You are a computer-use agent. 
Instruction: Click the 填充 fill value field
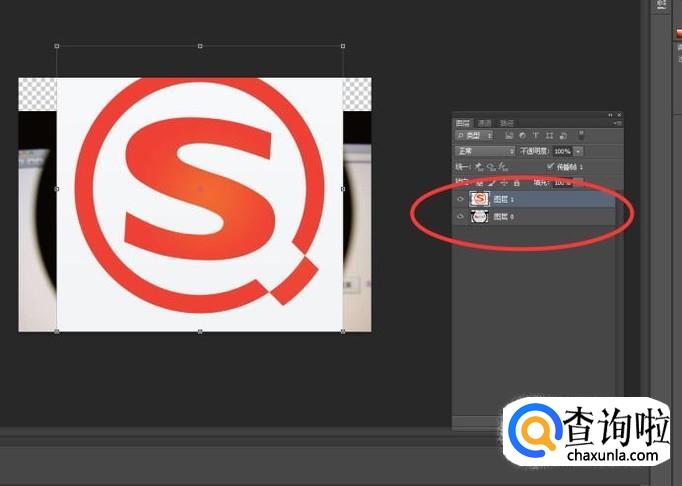pyautogui.click(x=562, y=183)
